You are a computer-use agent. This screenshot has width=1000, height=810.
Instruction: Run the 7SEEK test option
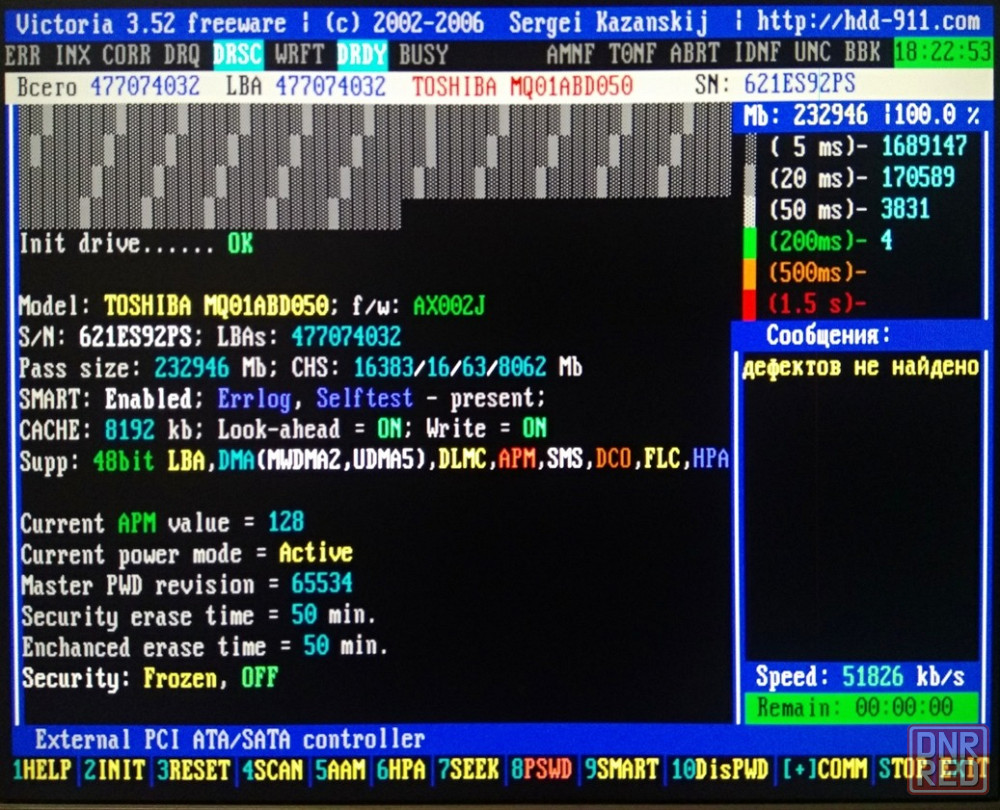tap(467, 770)
